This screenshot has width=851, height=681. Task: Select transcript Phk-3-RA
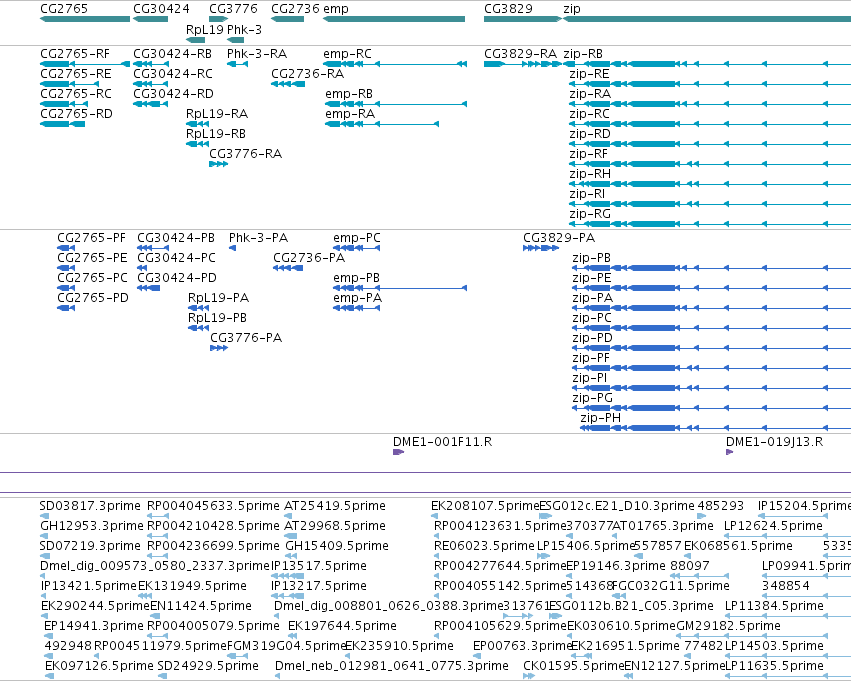(257, 54)
